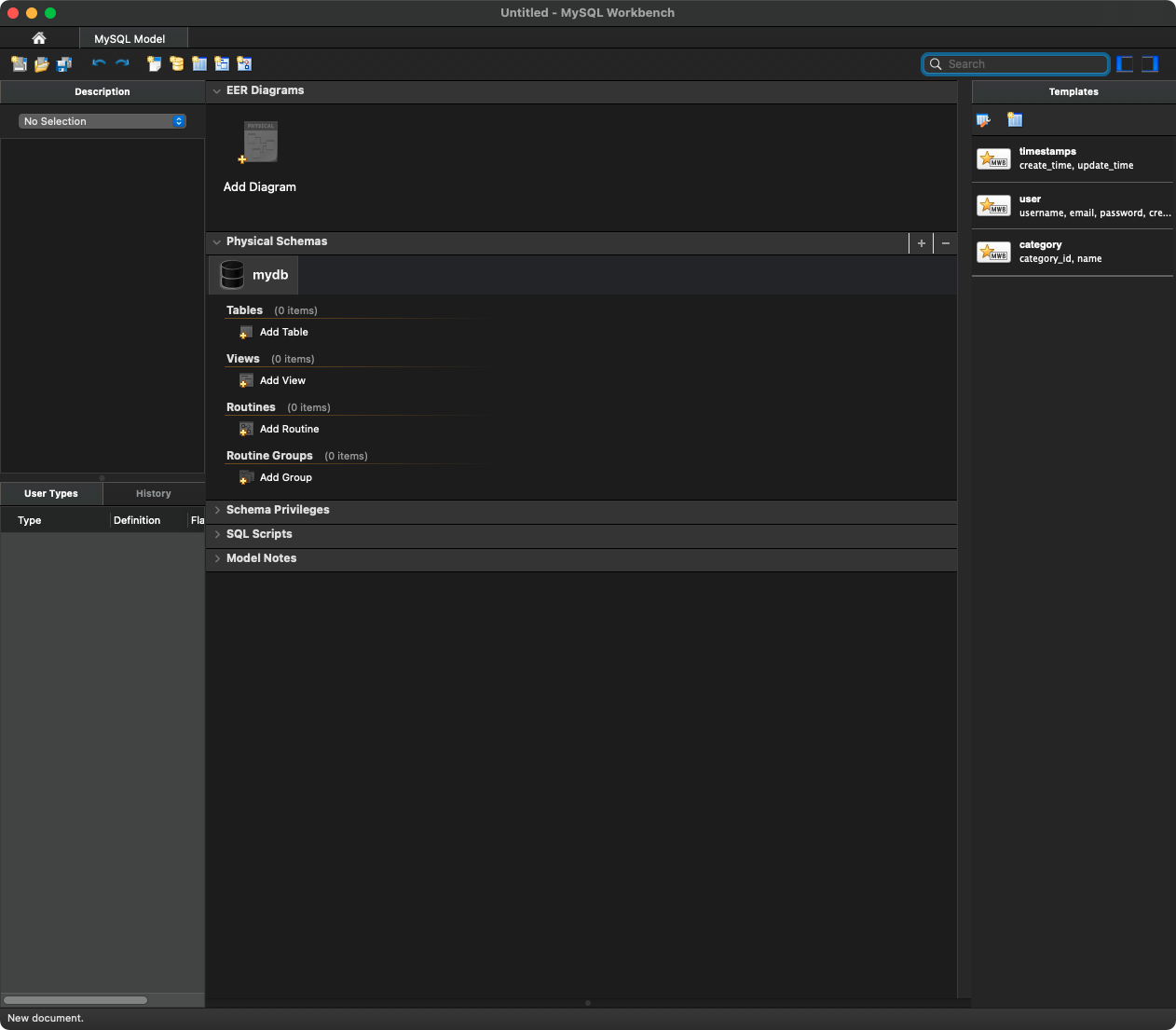Remove the schema with the minus button
Screen dimensions: 1176x1030
[946, 243]
